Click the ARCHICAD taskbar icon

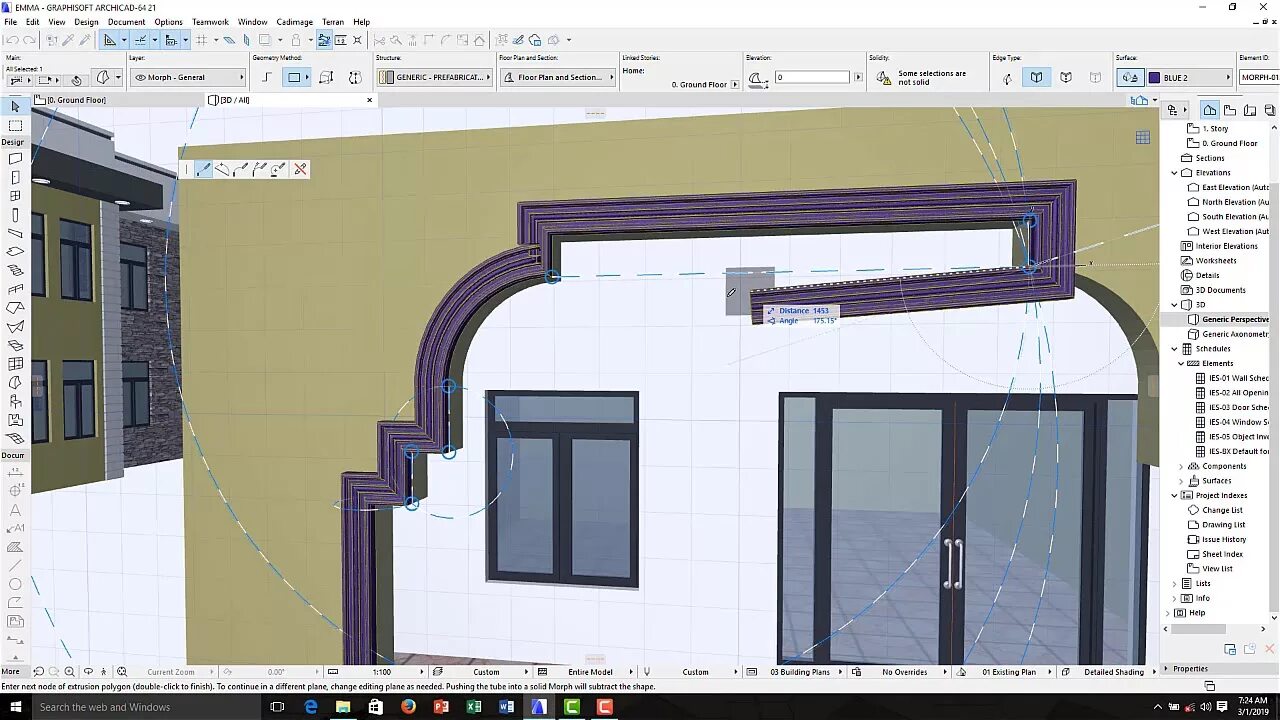(x=539, y=707)
